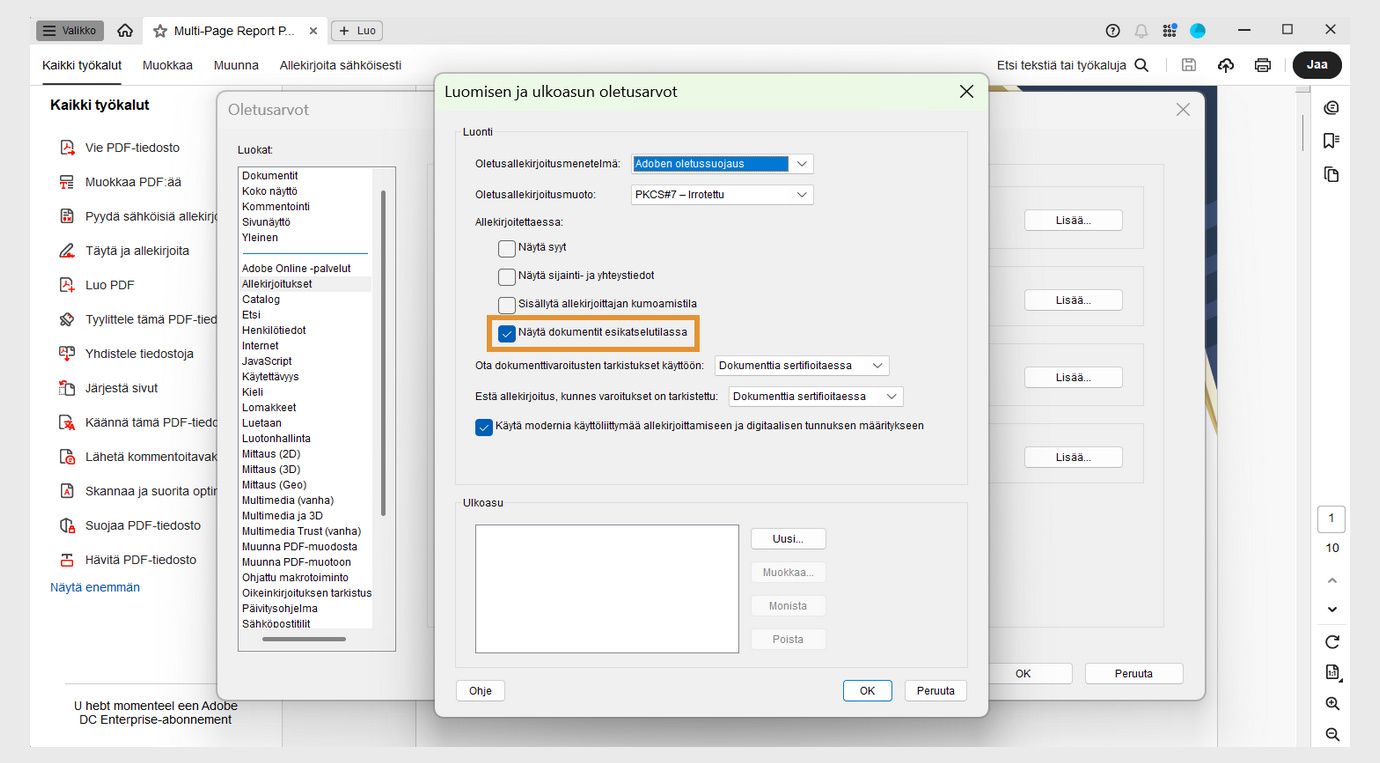The width and height of the screenshot is (1380, 763).
Task: Open Suojaa PDF-tiedosto tool icon
Action: click(x=67, y=525)
